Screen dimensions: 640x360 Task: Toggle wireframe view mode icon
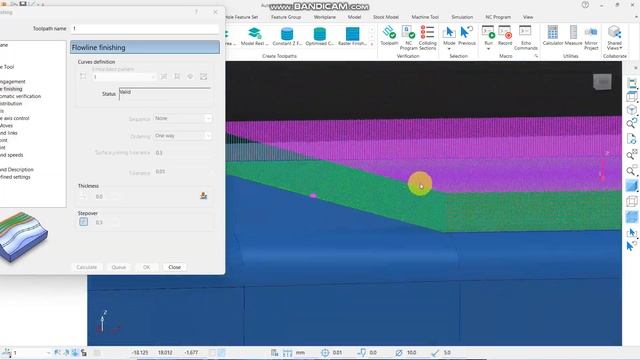coord(631,201)
